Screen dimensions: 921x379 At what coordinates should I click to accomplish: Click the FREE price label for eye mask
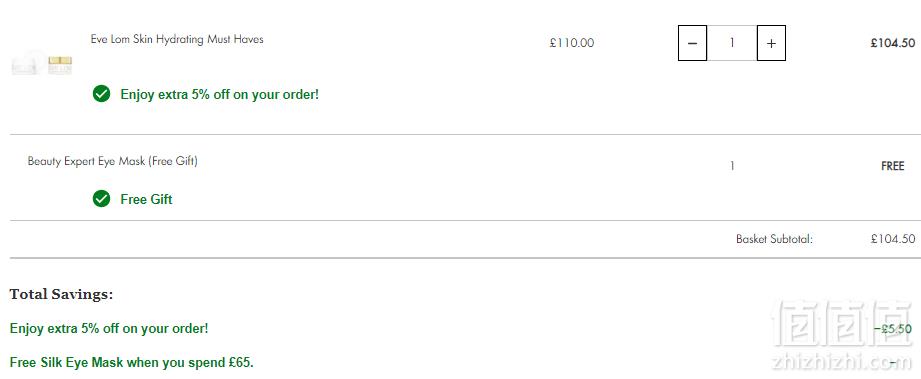coord(892,166)
